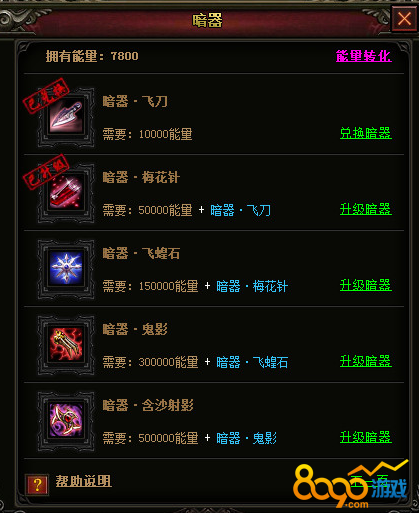The height and width of the screenshot is (513, 419).
Task: Click the 飞刀 throwing knife weapon icon
Action: point(66,117)
